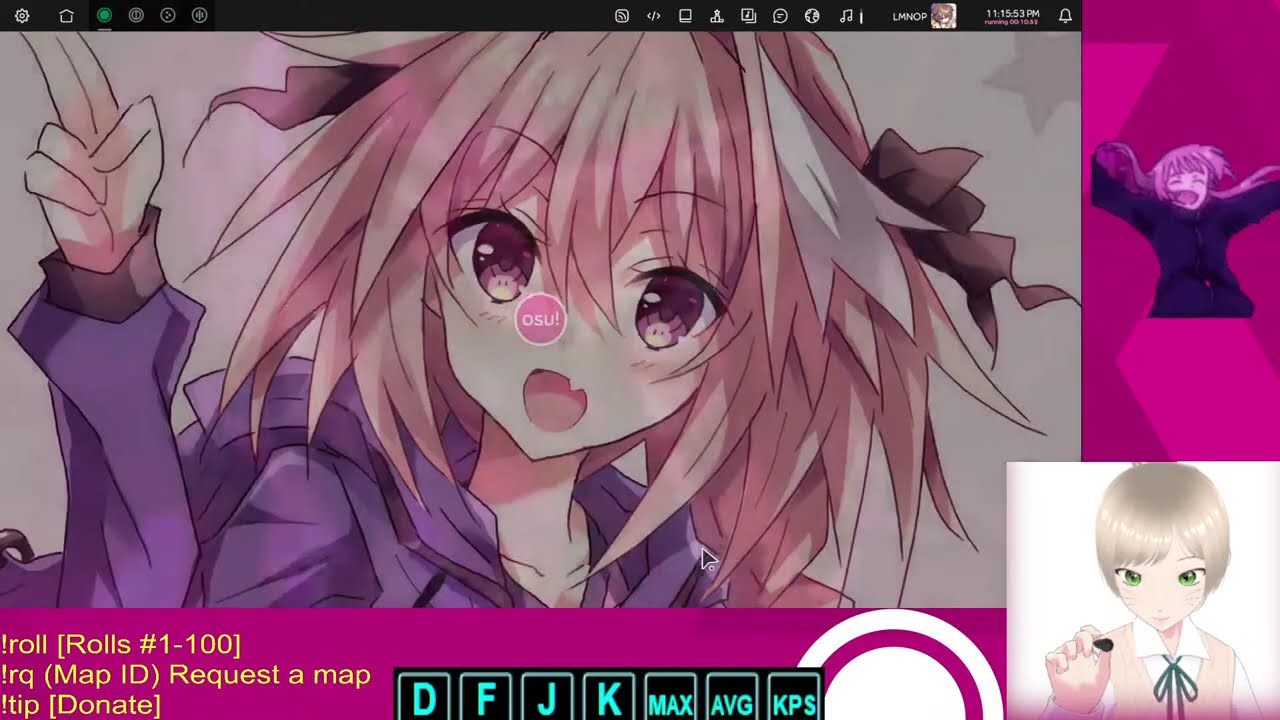Click the LMNOP avatar image
This screenshot has height=720, width=1280.
tap(943, 16)
